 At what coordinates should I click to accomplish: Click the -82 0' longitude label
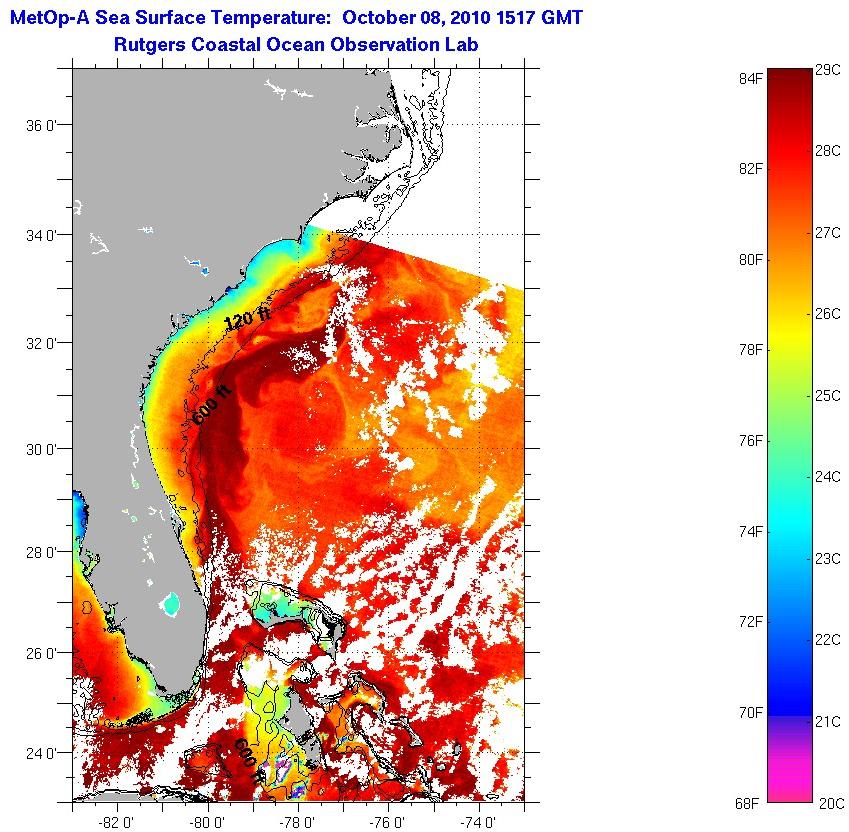coord(116,822)
